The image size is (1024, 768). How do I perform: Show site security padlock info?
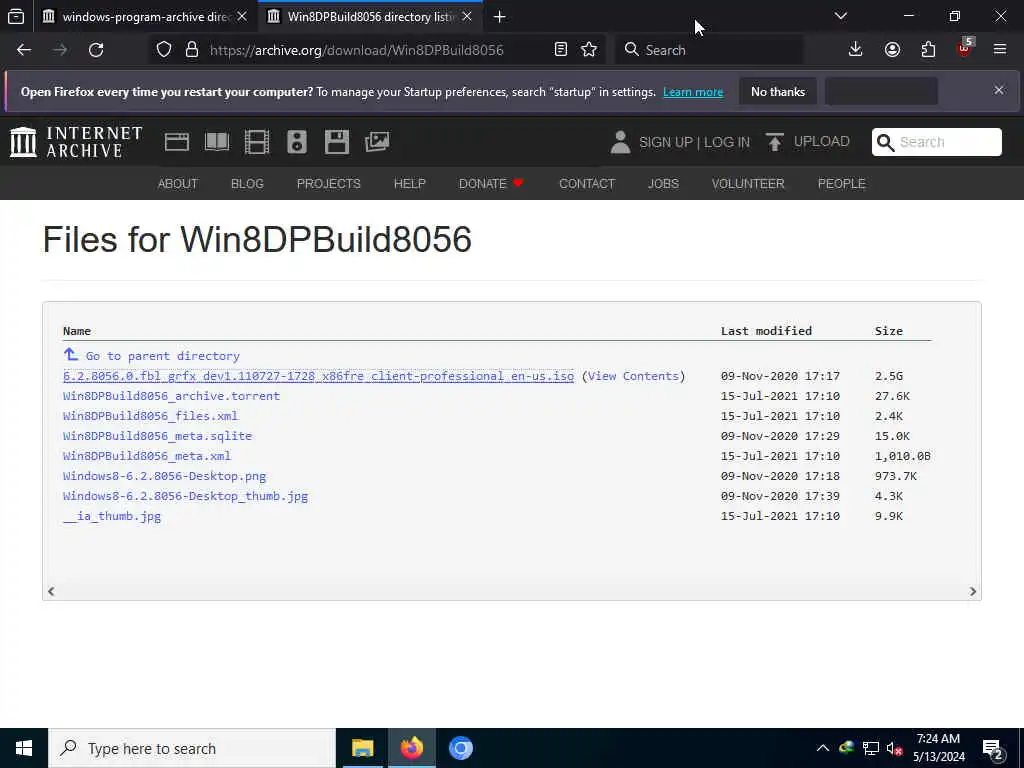(191, 50)
